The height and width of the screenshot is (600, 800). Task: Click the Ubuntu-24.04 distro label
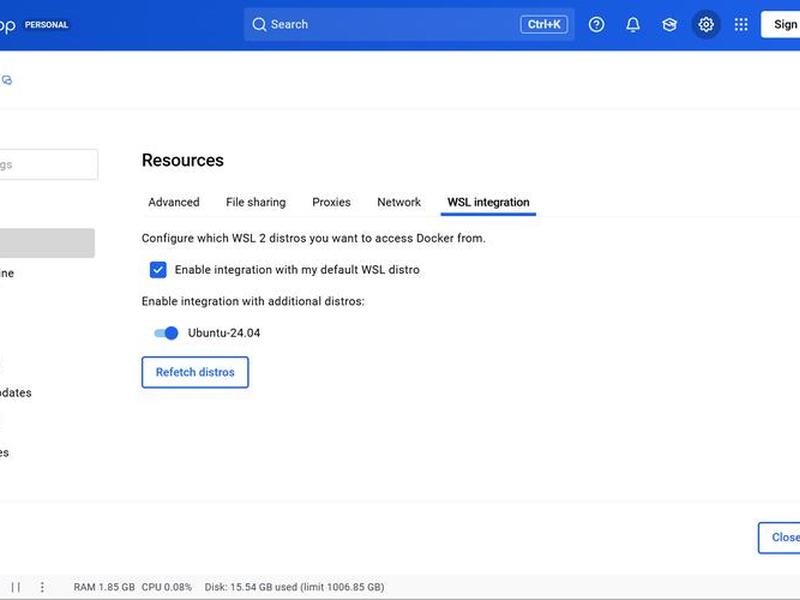point(224,333)
